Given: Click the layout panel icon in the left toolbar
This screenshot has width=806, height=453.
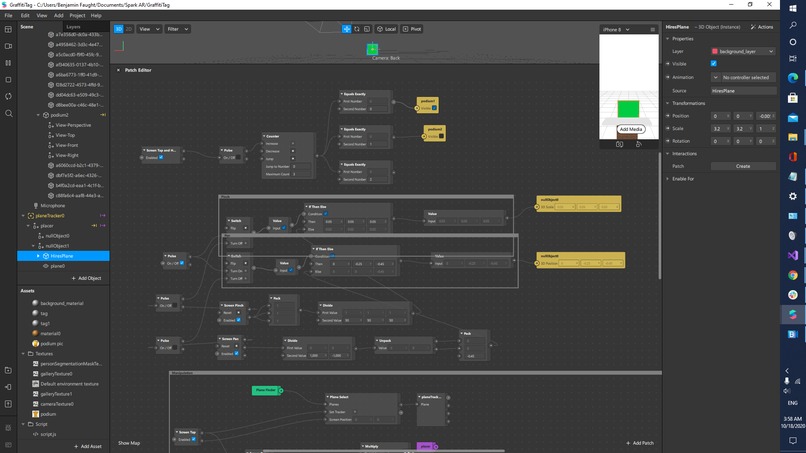Looking at the screenshot, I should tap(8, 29).
